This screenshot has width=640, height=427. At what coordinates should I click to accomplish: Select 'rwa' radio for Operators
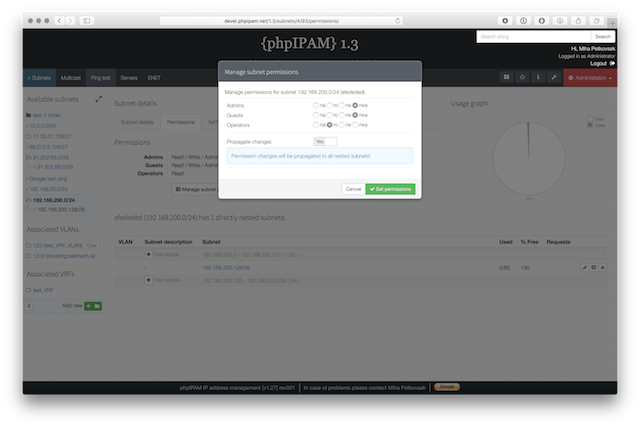[355, 125]
